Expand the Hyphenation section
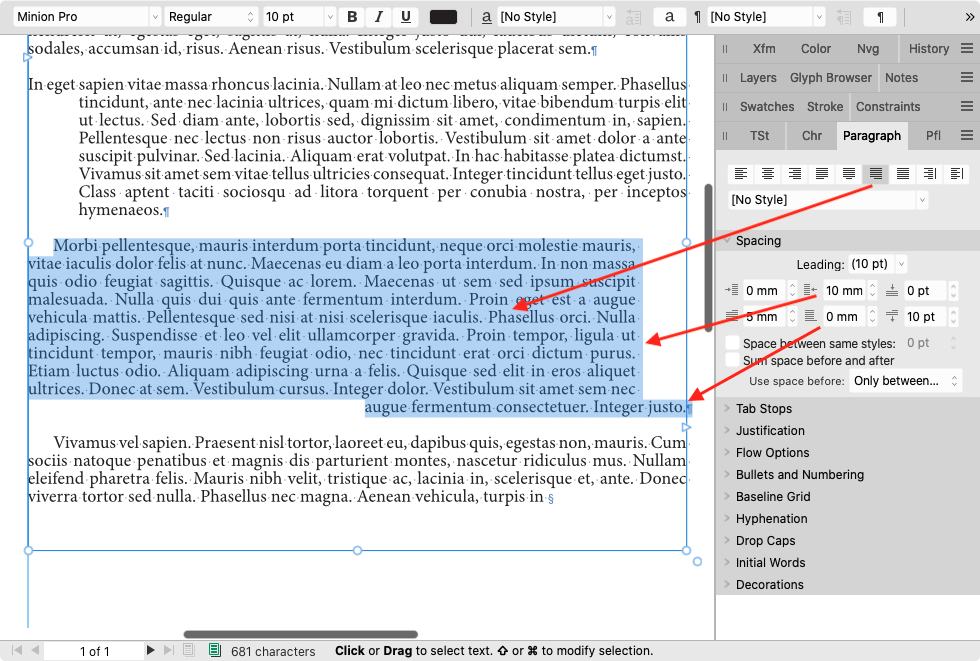Image resolution: width=980 pixels, height=661 pixels. pos(770,518)
